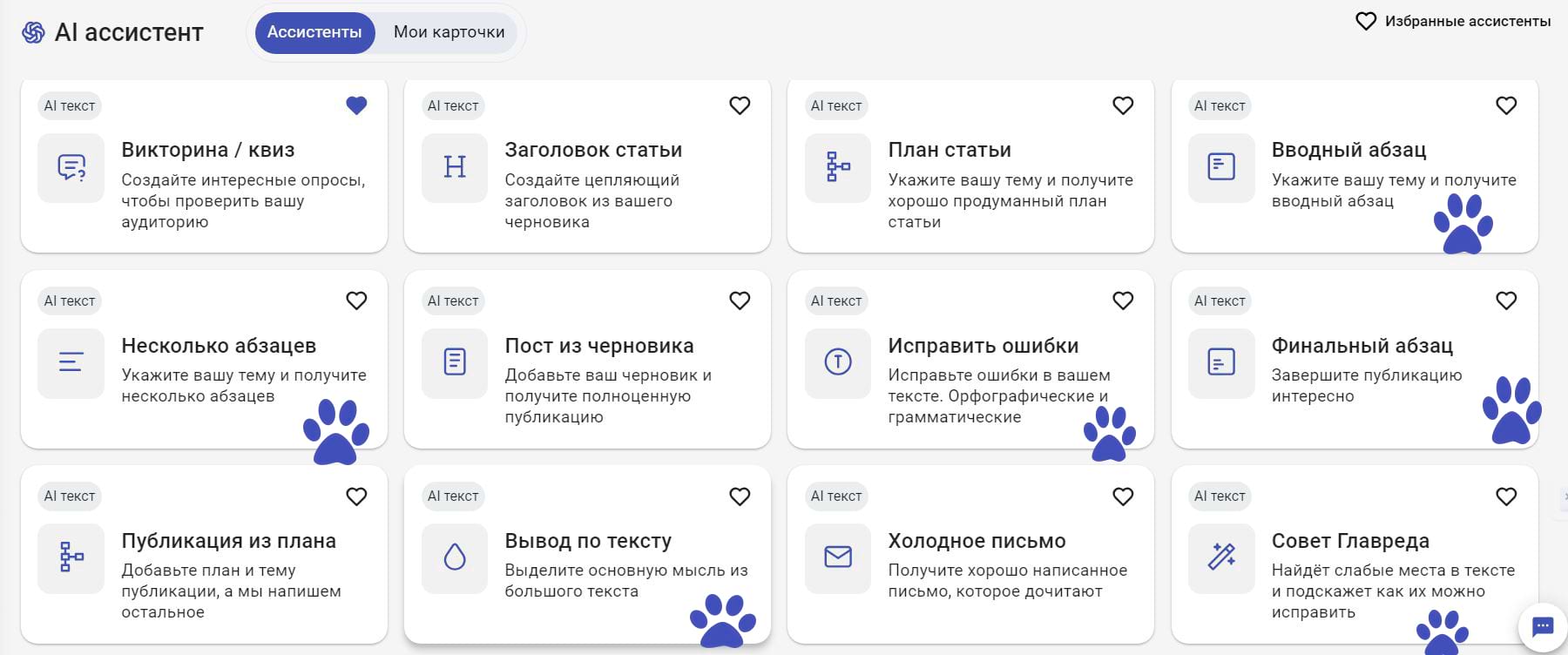
Task: Click the magic wand icon for editor advice
Action: pyautogui.click(x=1221, y=557)
